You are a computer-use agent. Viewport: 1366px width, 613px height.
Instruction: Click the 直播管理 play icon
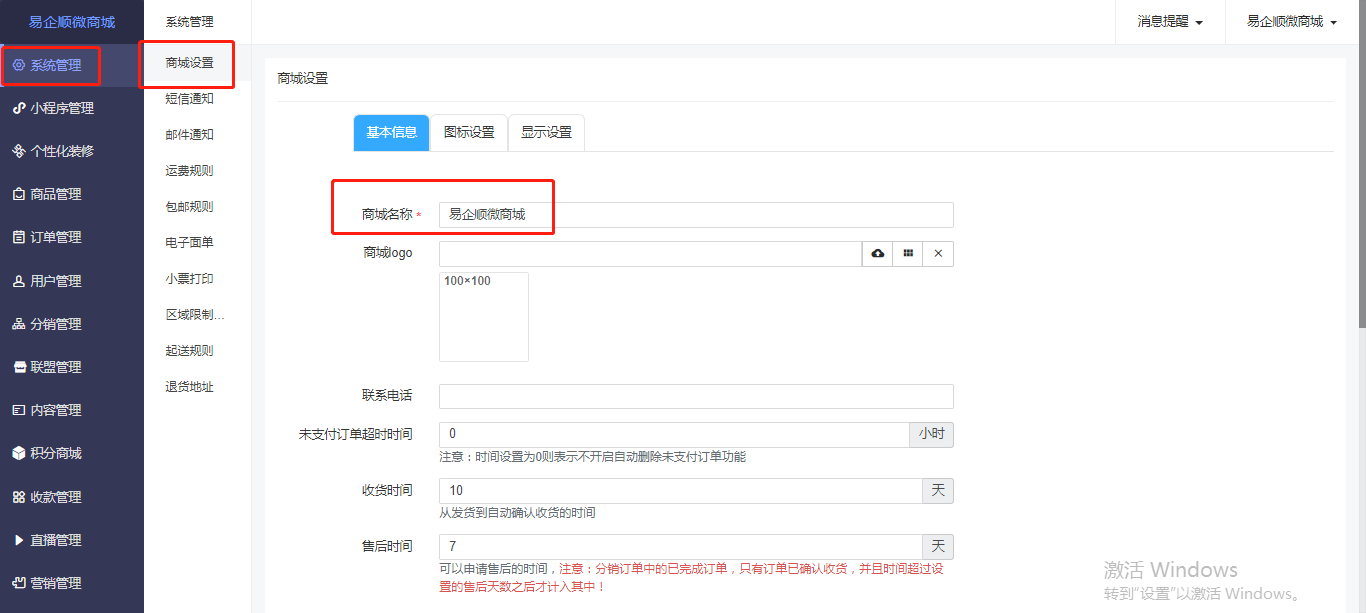click(x=18, y=540)
